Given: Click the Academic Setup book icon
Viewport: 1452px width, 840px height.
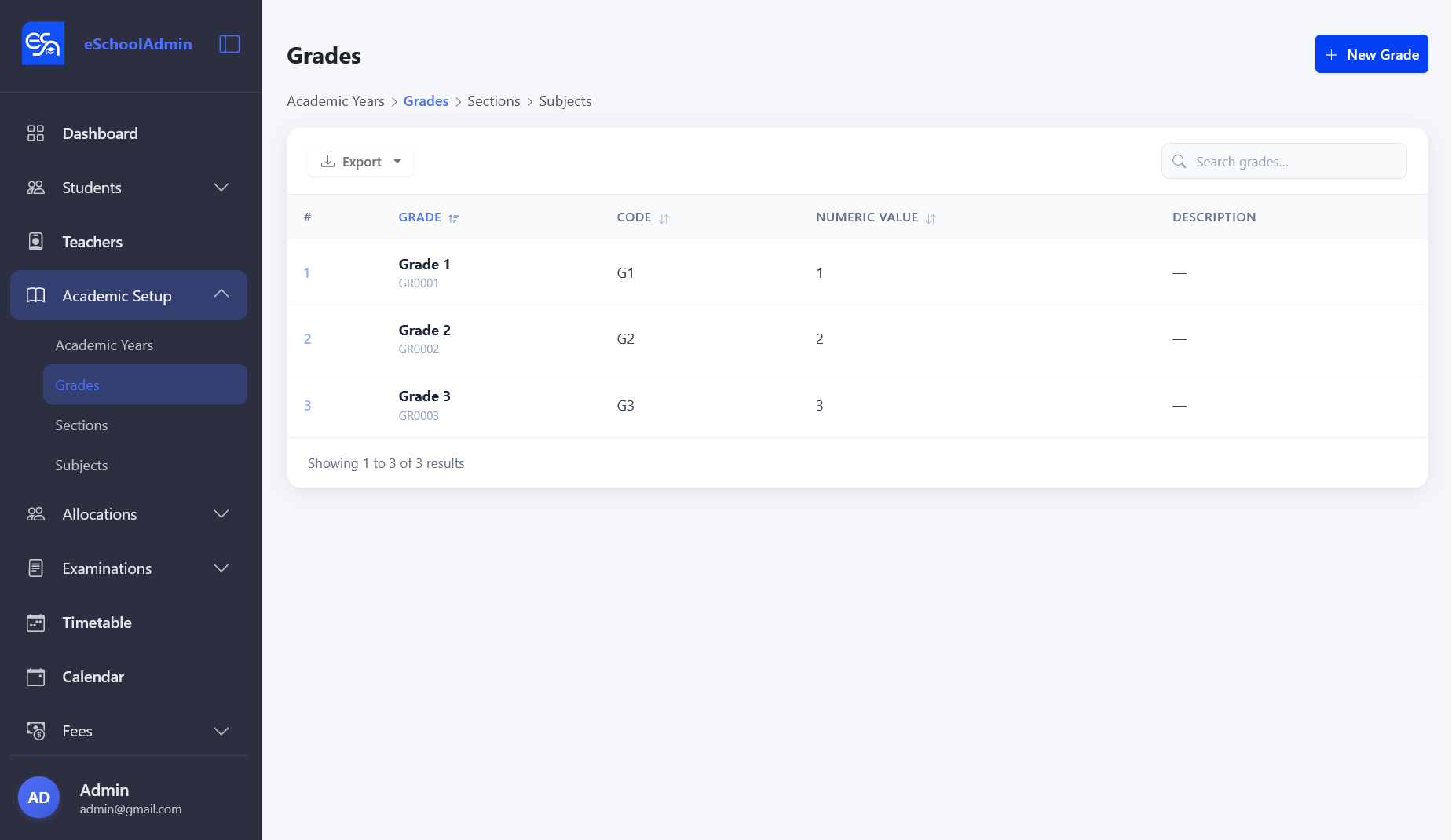Looking at the screenshot, I should click(x=35, y=295).
